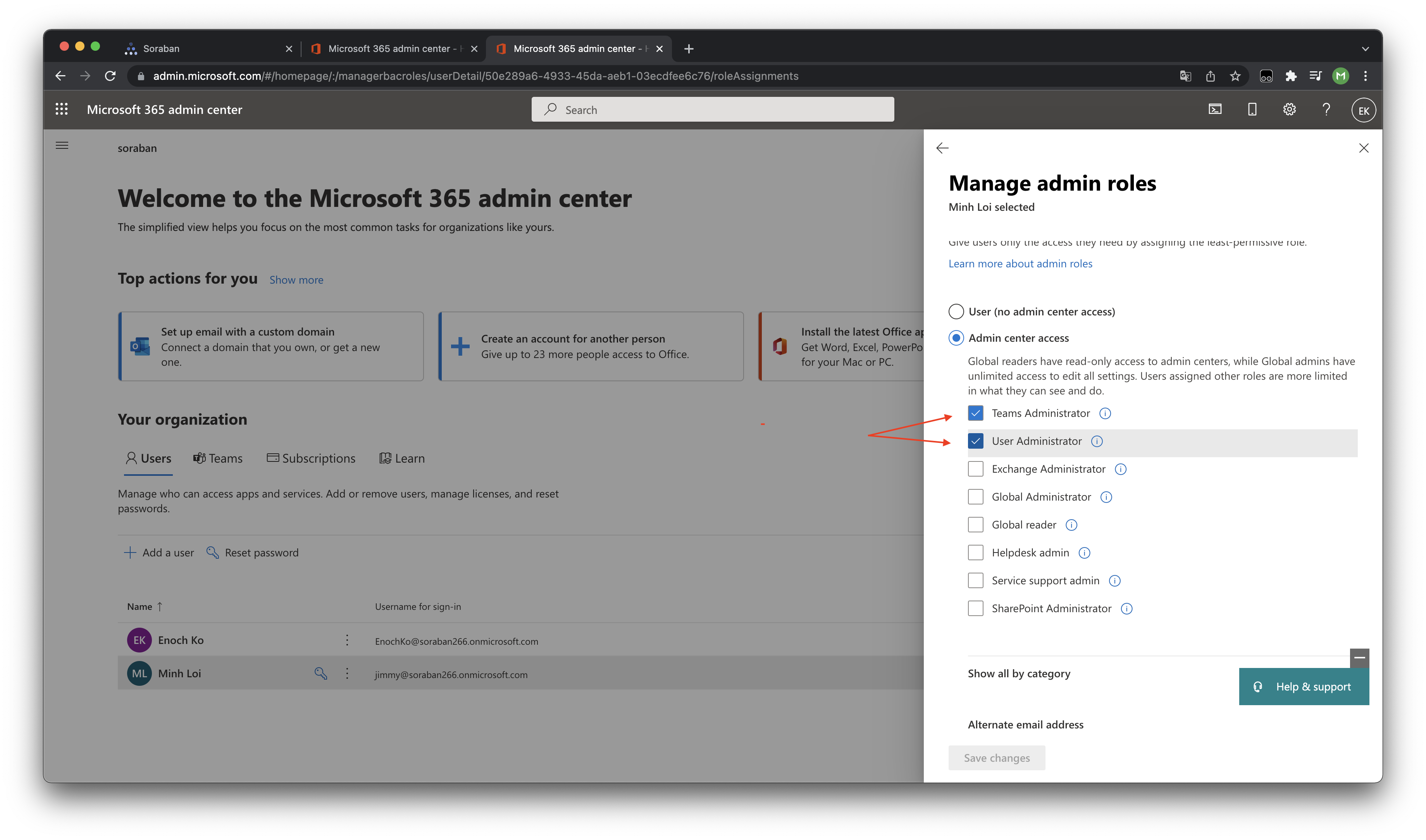
Task: Open browser extensions puzzle icon
Action: 1291,76
